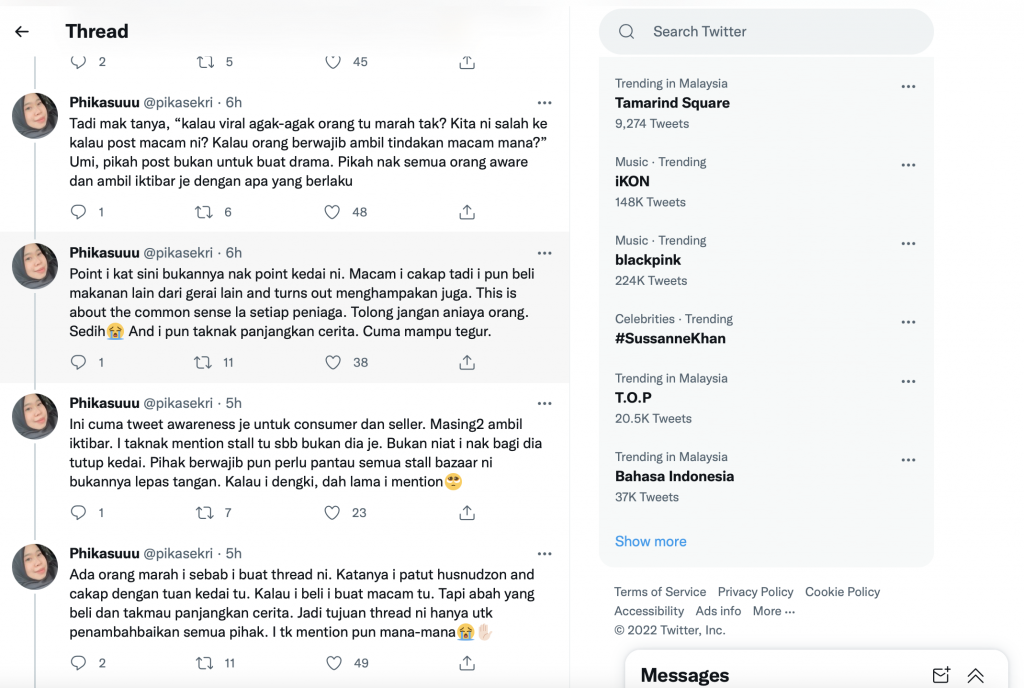Click the back arrow beside Thread
Image resolution: width=1024 pixels, height=688 pixels.
point(22,32)
